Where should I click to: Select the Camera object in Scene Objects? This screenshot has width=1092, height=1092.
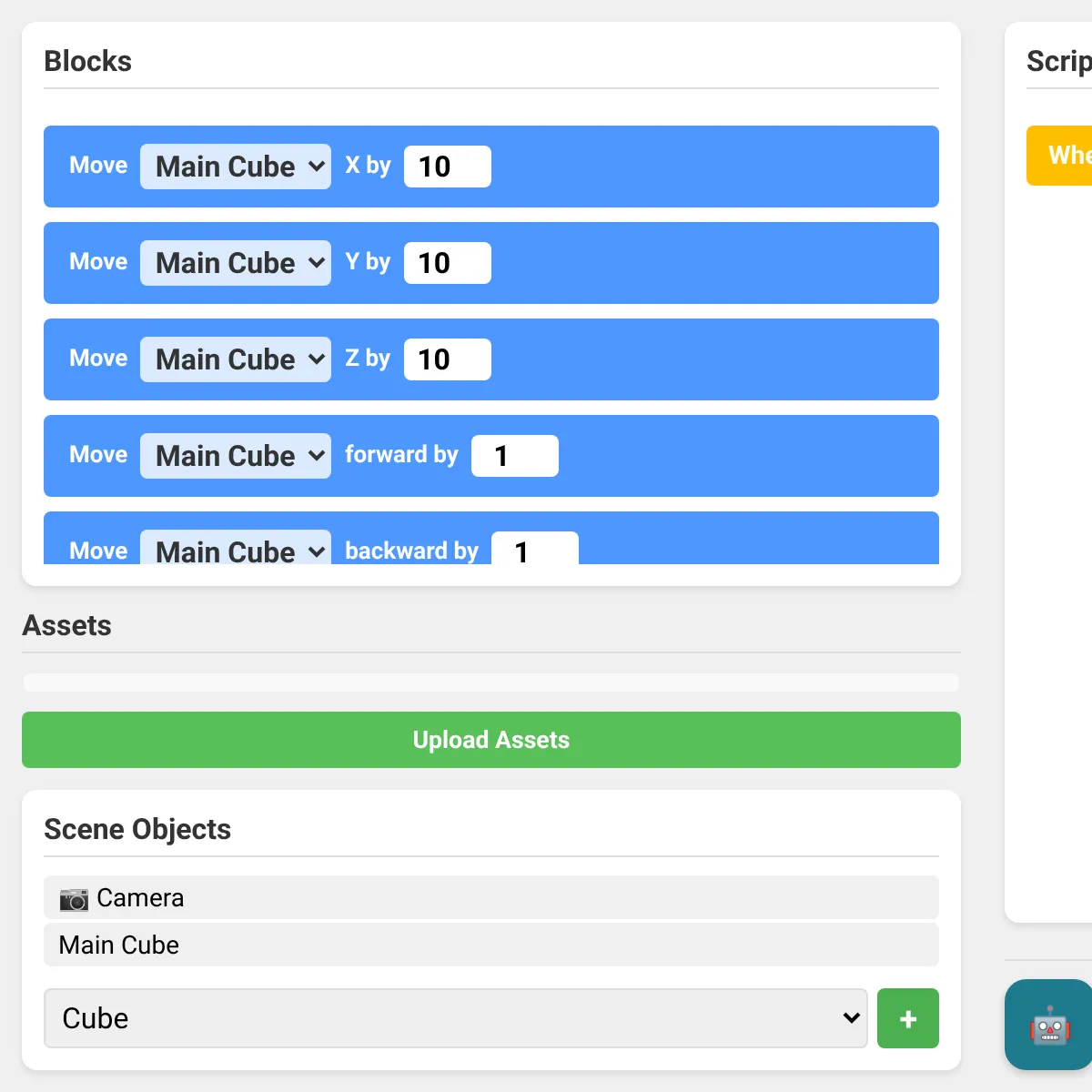pos(491,897)
